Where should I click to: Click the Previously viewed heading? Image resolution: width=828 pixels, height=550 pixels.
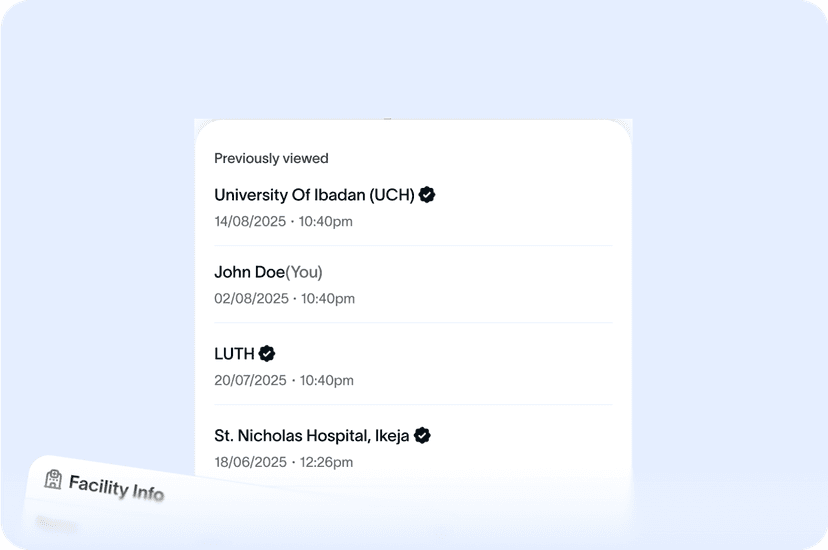[271, 158]
